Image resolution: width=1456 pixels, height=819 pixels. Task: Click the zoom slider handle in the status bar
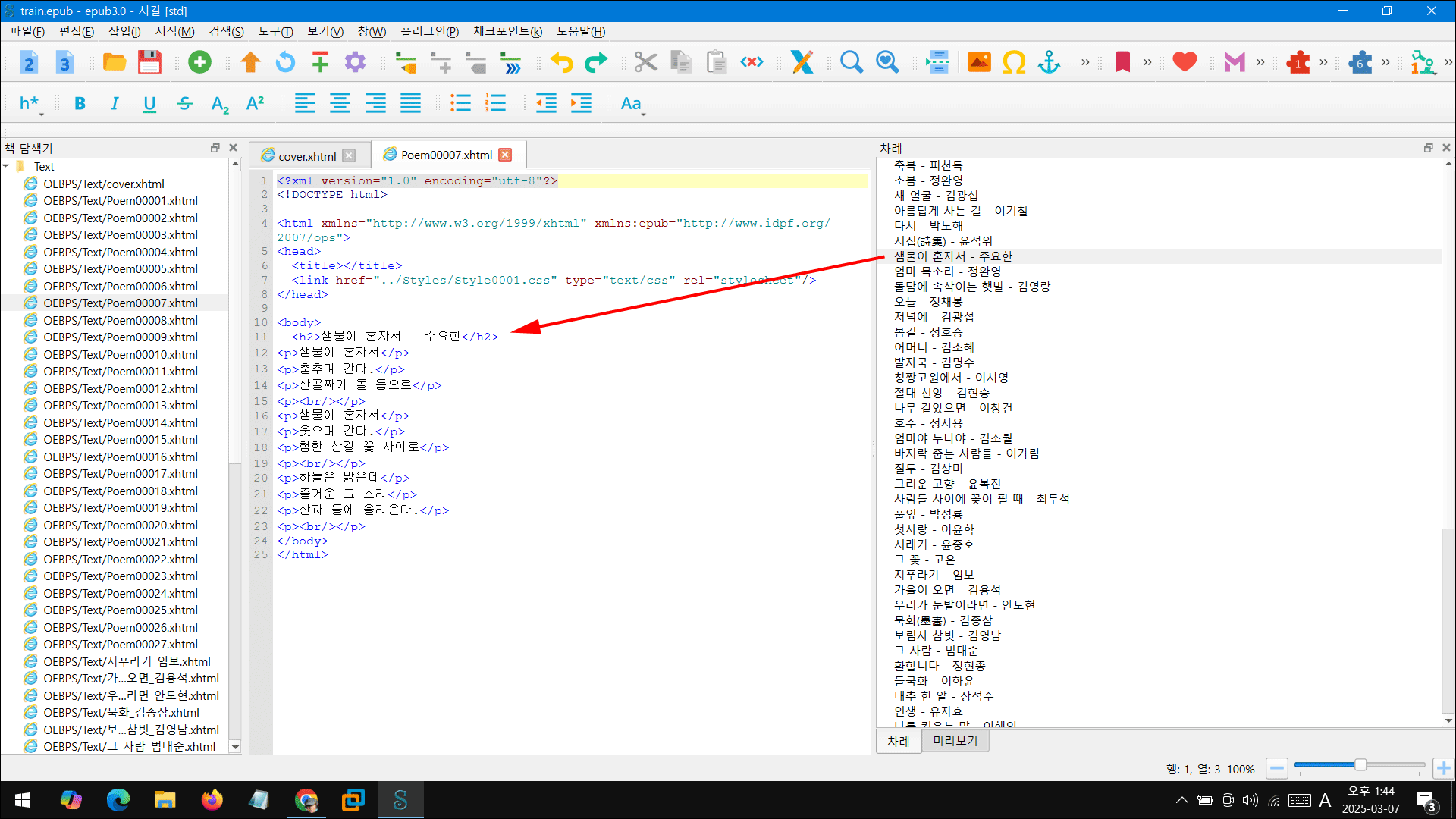pos(1360,766)
